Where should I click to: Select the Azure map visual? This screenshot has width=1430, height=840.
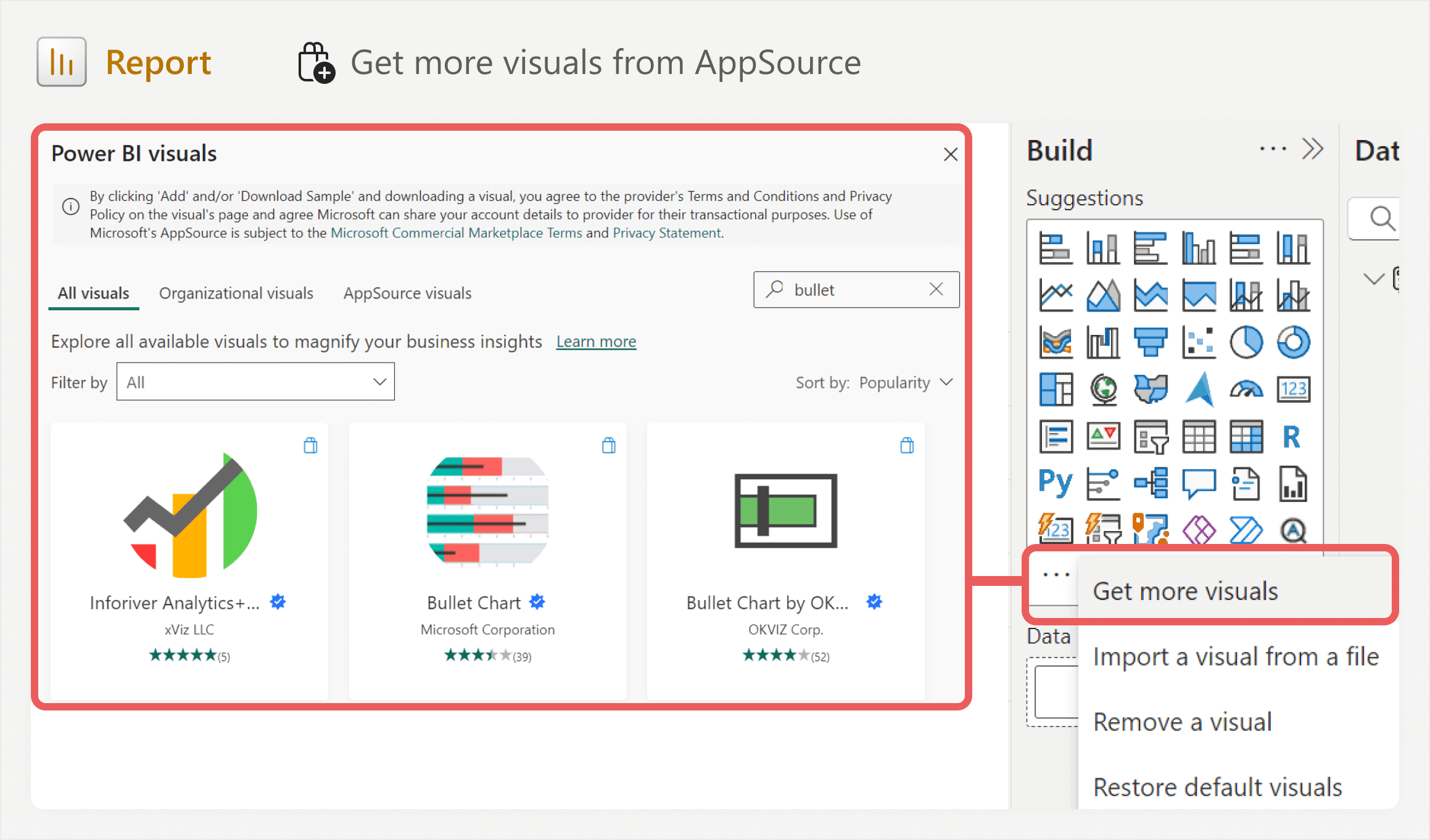pos(1199,389)
